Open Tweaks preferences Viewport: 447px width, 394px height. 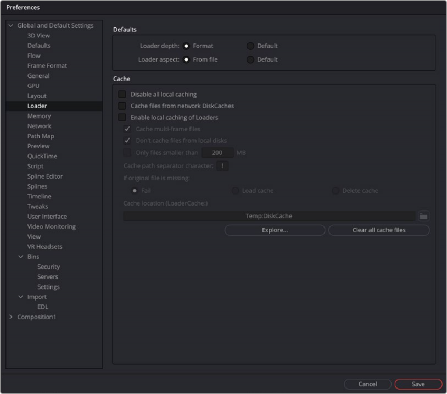[38, 206]
